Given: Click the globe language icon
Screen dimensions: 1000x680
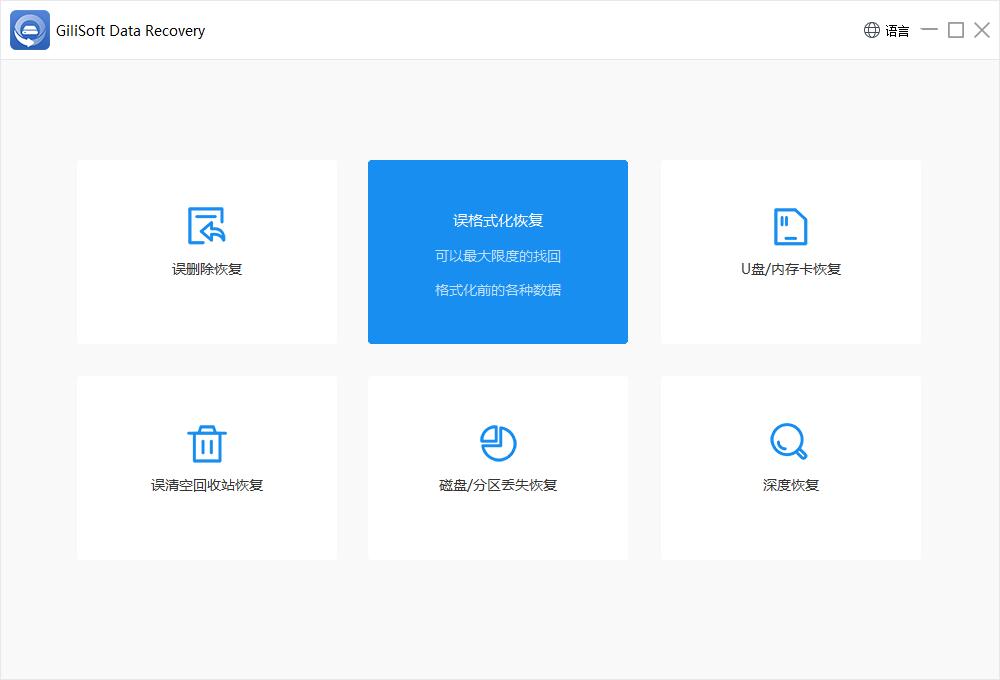Looking at the screenshot, I should [x=872, y=30].
